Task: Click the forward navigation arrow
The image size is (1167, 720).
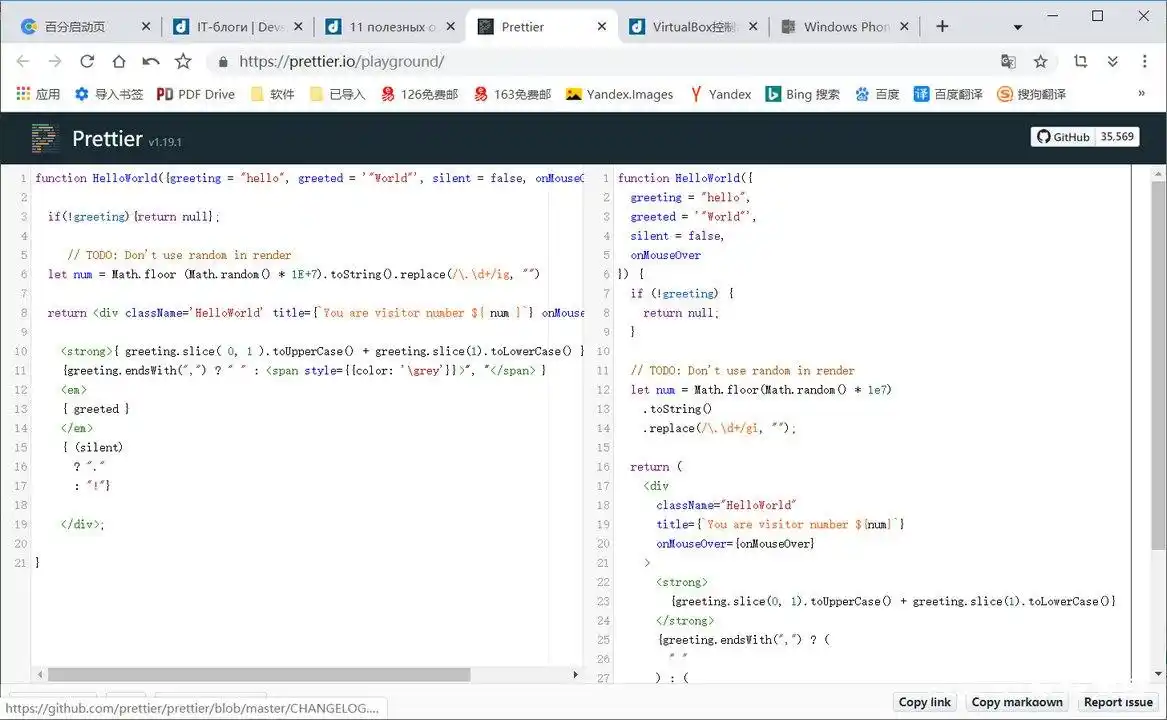Action: (x=57, y=61)
